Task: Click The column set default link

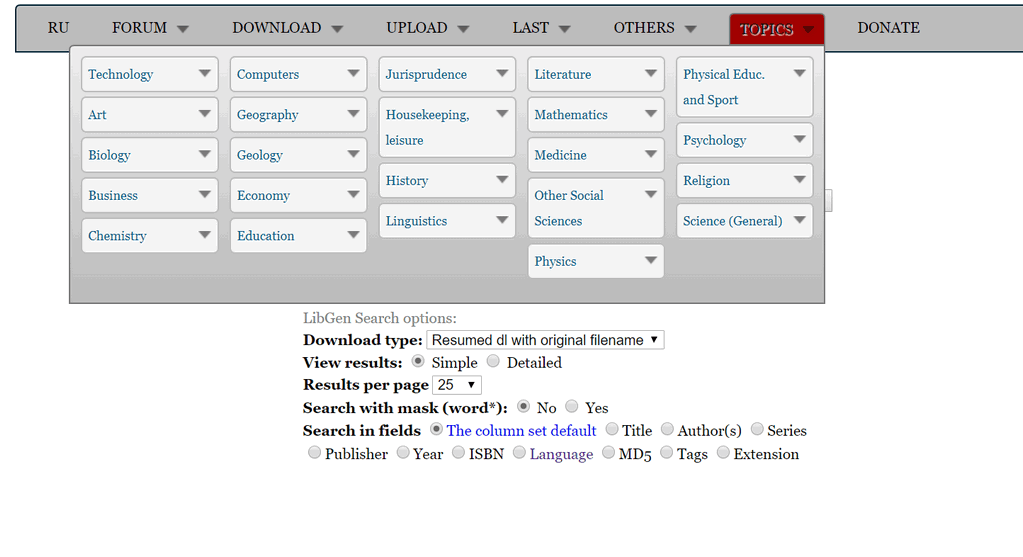Action: pyautogui.click(x=521, y=430)
